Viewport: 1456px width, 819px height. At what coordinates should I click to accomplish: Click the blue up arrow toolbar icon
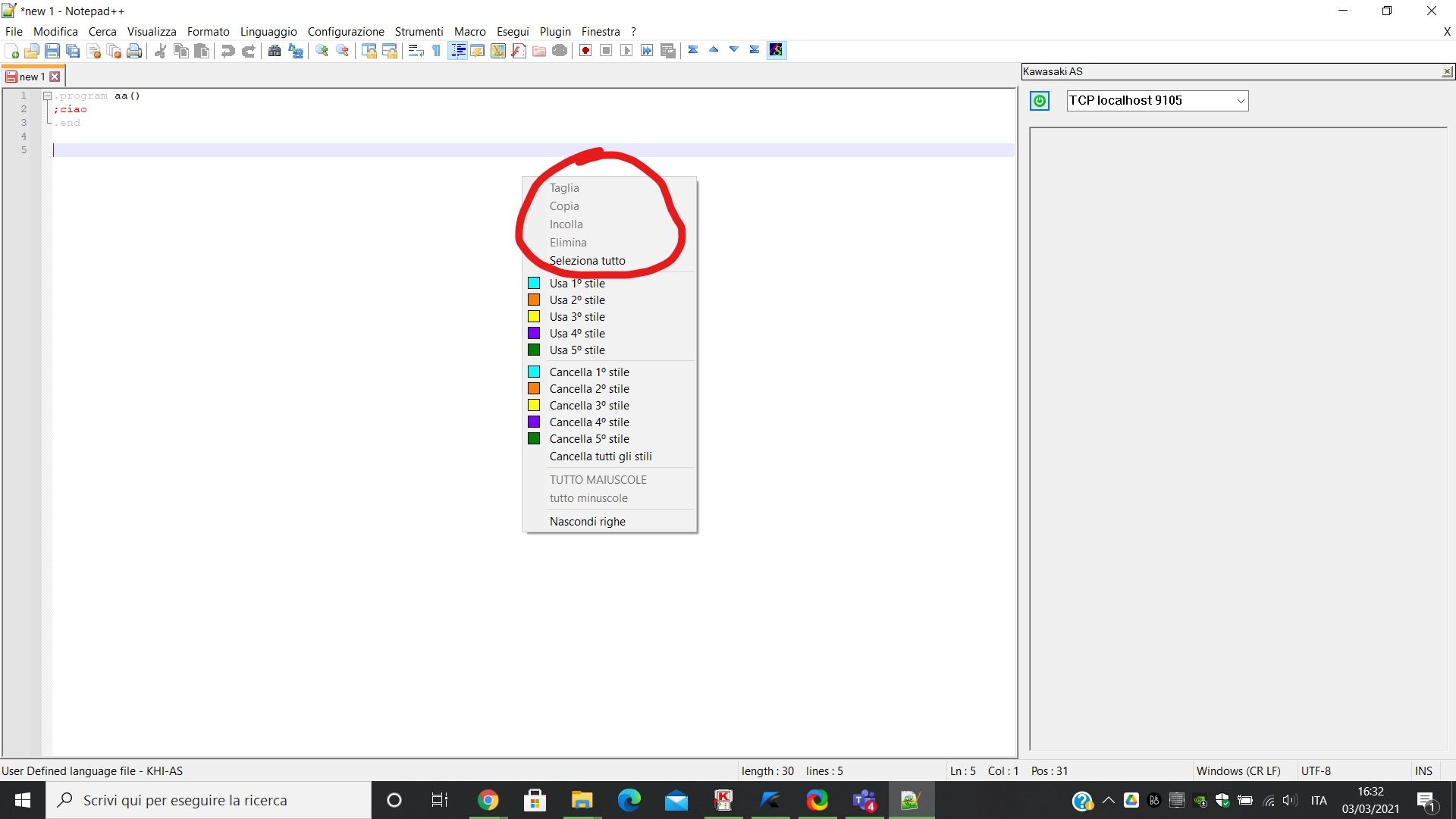(x=714, y=50)
